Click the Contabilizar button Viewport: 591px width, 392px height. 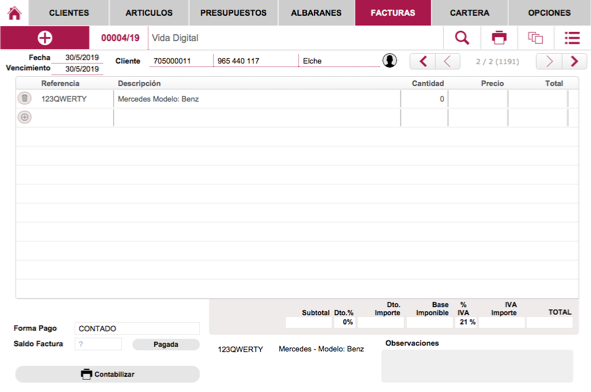(x=107, y=374)
